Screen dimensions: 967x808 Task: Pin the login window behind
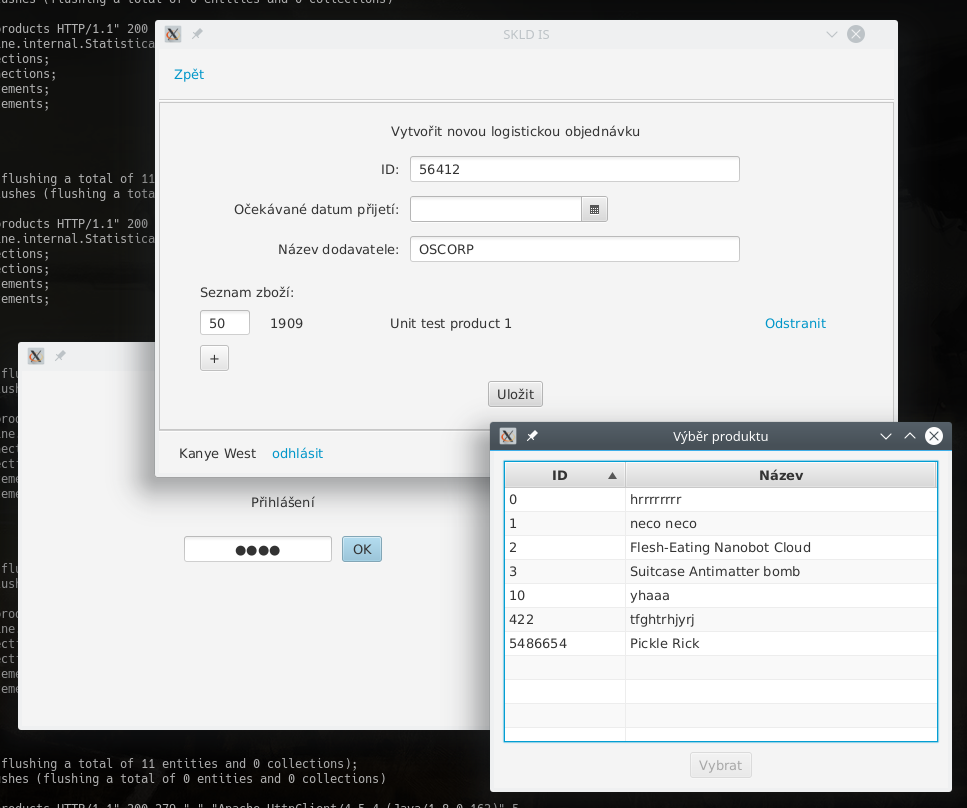tap(60, 356)
